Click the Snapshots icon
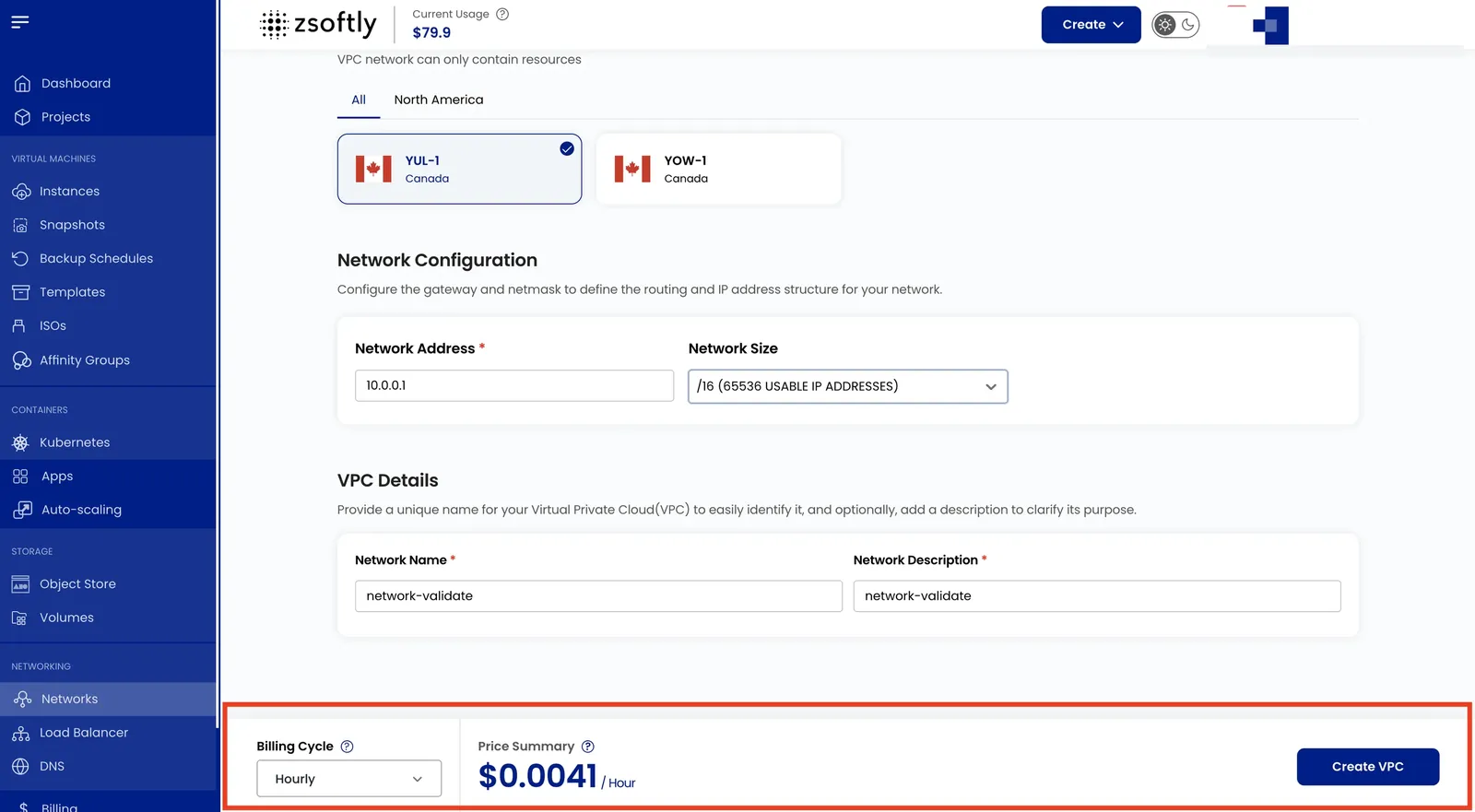 (x=20, y=225)
